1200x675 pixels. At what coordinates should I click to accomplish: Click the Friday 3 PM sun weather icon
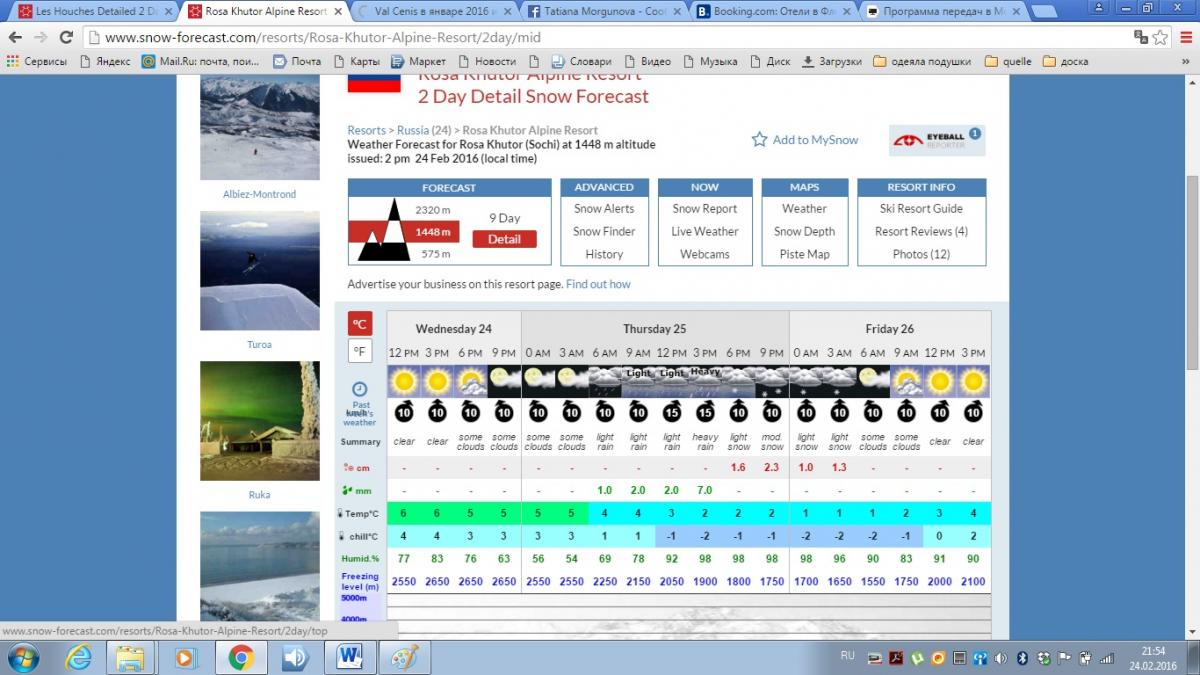pyautogui.click(x=973, y=380)
